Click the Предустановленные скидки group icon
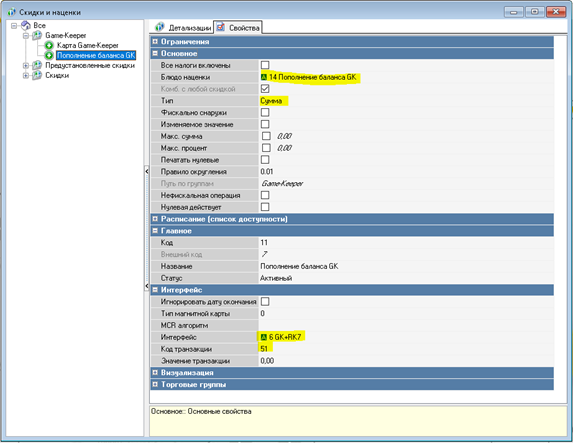The width and height of the screenshot is (573, 443). (37, 65)
